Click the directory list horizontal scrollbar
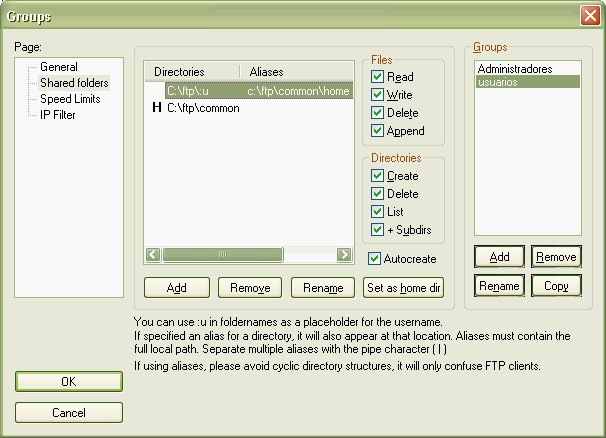The width and height of the screenshot is (606, 438). click(x=250, y=254)
